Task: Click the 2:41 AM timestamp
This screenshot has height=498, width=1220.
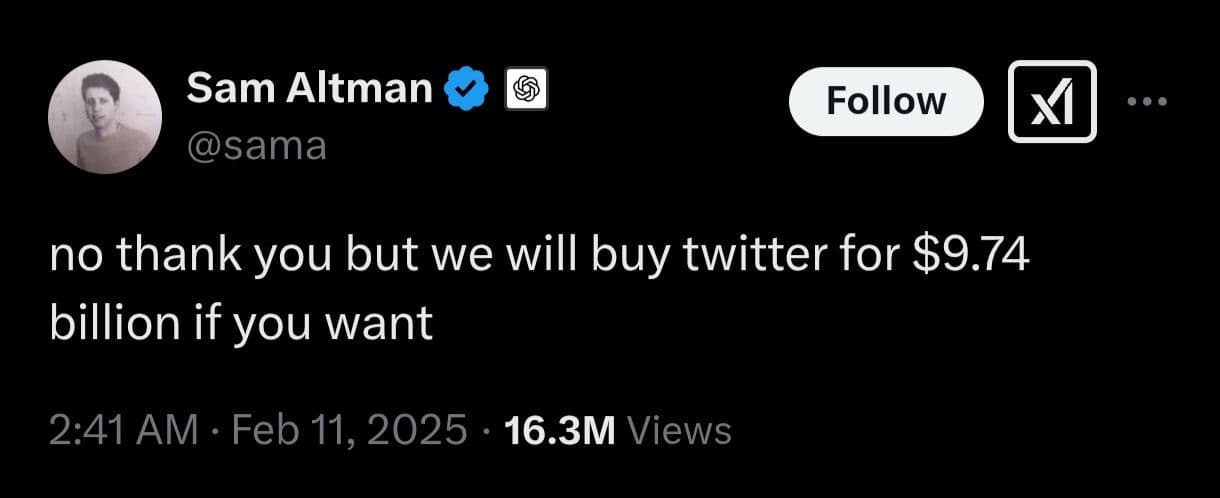Action: 123,431
